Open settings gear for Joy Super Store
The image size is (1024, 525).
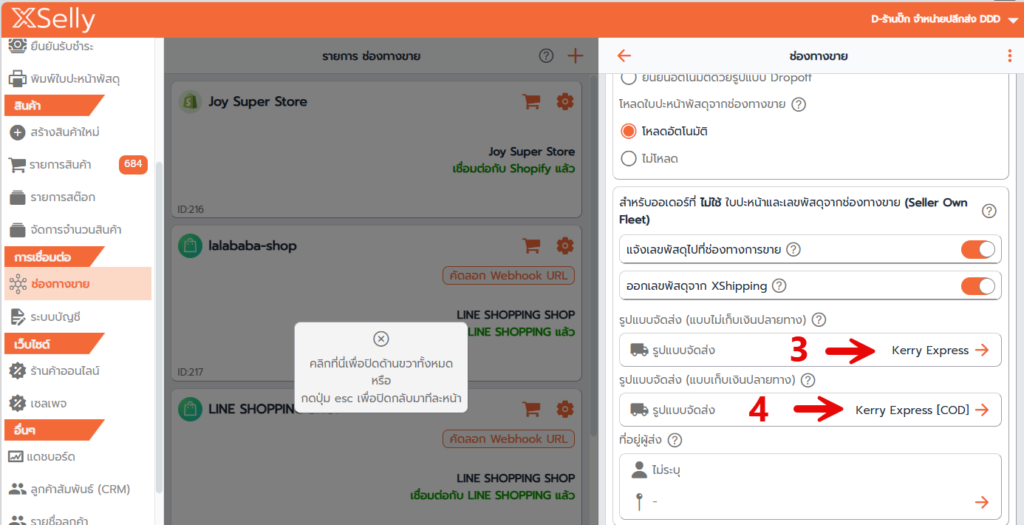(565, 101)
